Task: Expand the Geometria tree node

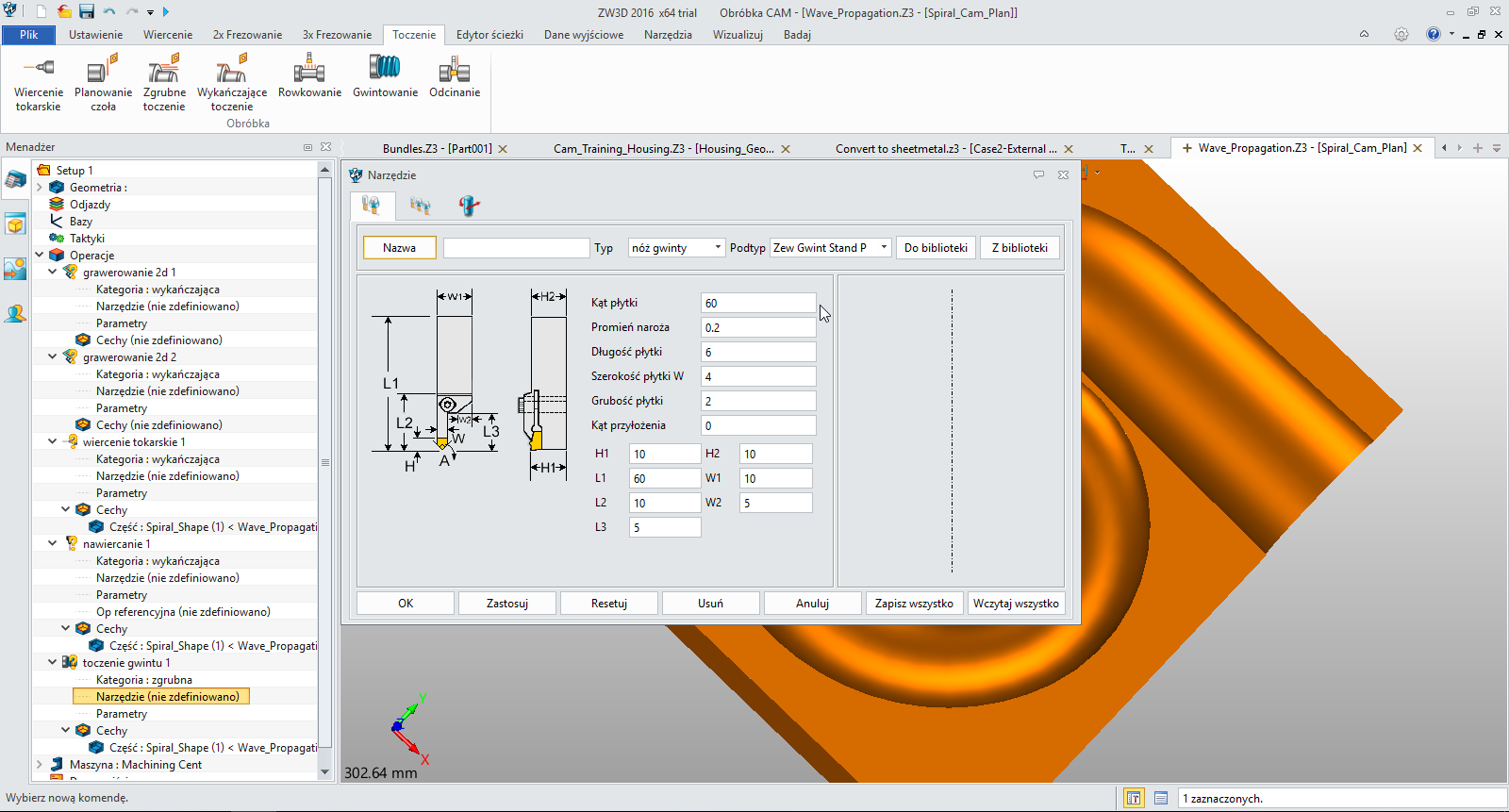Action: [x=40, y=187]
